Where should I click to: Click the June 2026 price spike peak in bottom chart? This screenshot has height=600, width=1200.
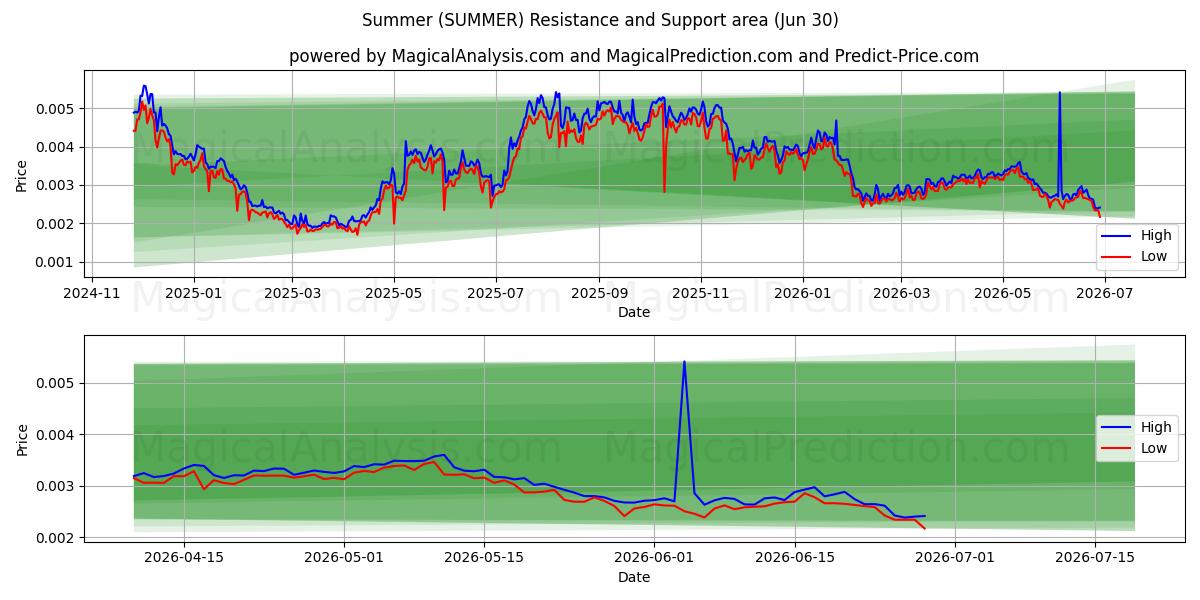[x=684, y=362]
